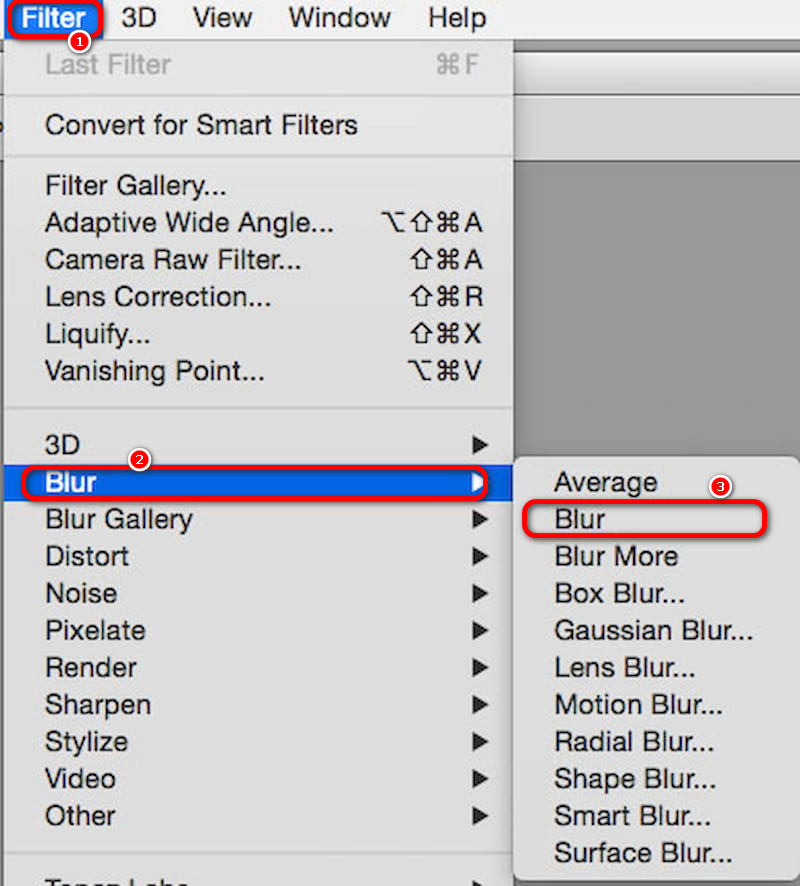Open Surface Blur dialog
800x886 pixels.
pyautogui.click(x=643, y=852)
